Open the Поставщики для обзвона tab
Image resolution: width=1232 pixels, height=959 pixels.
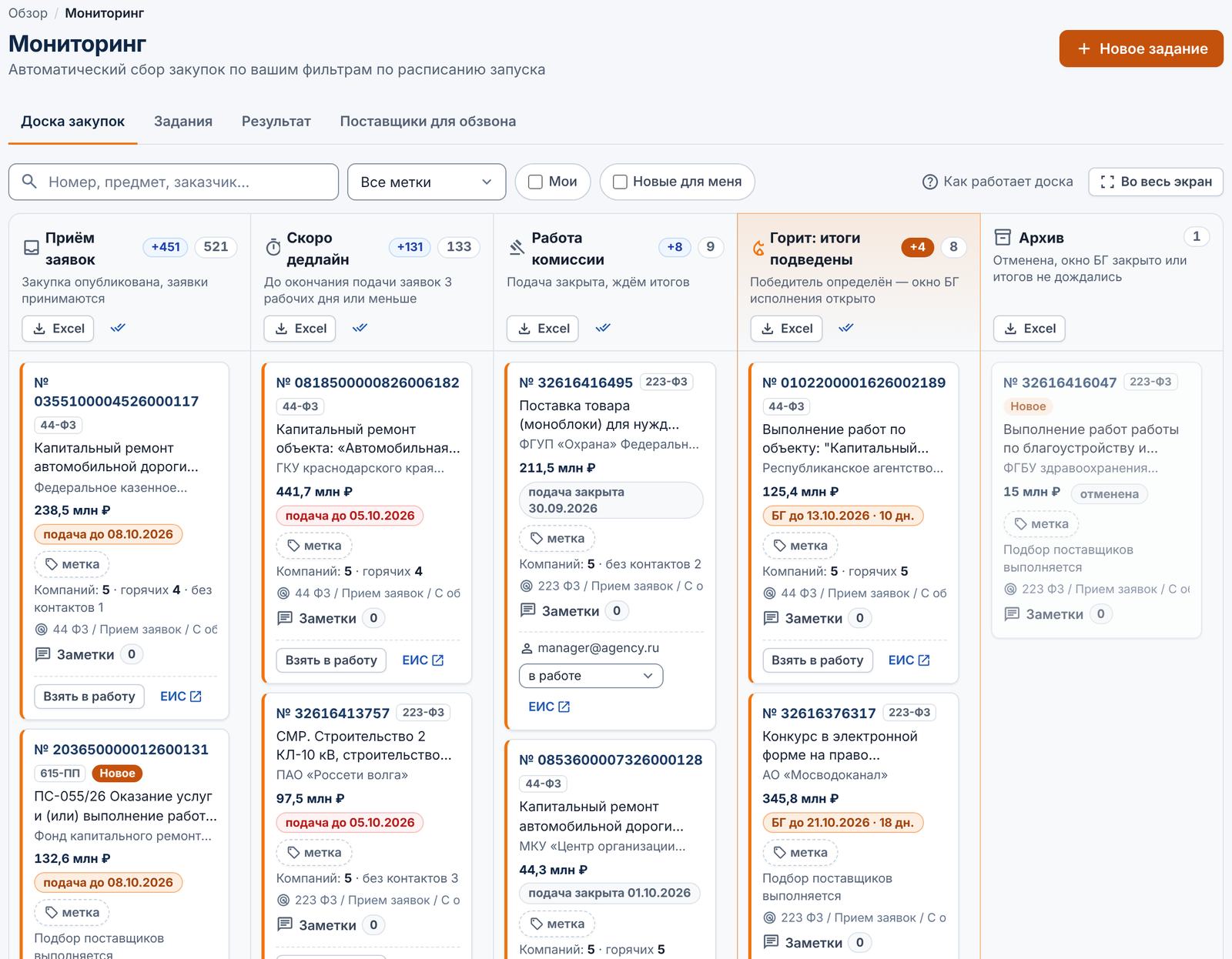428,122
